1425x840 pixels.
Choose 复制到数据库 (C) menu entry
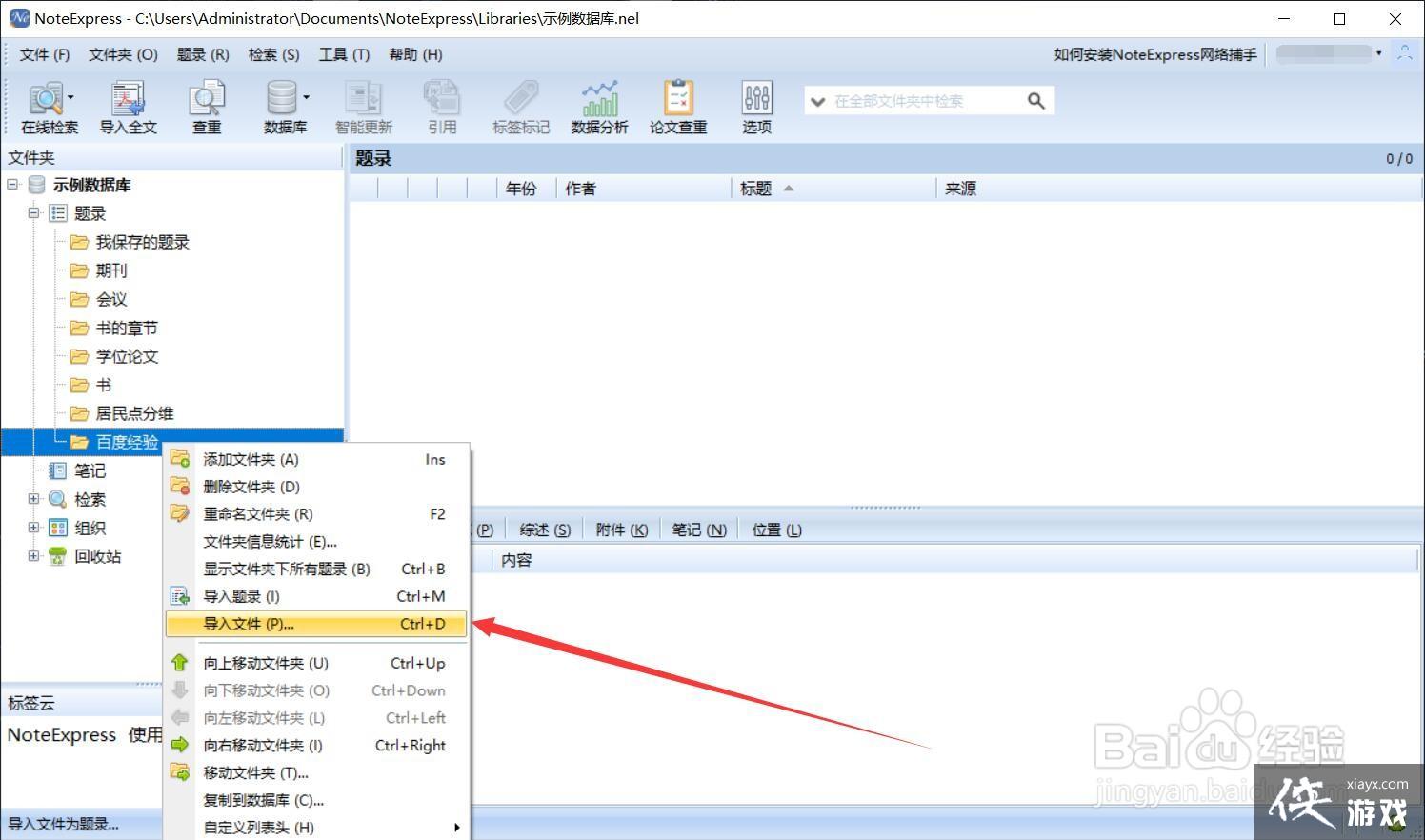pos(316,800)
